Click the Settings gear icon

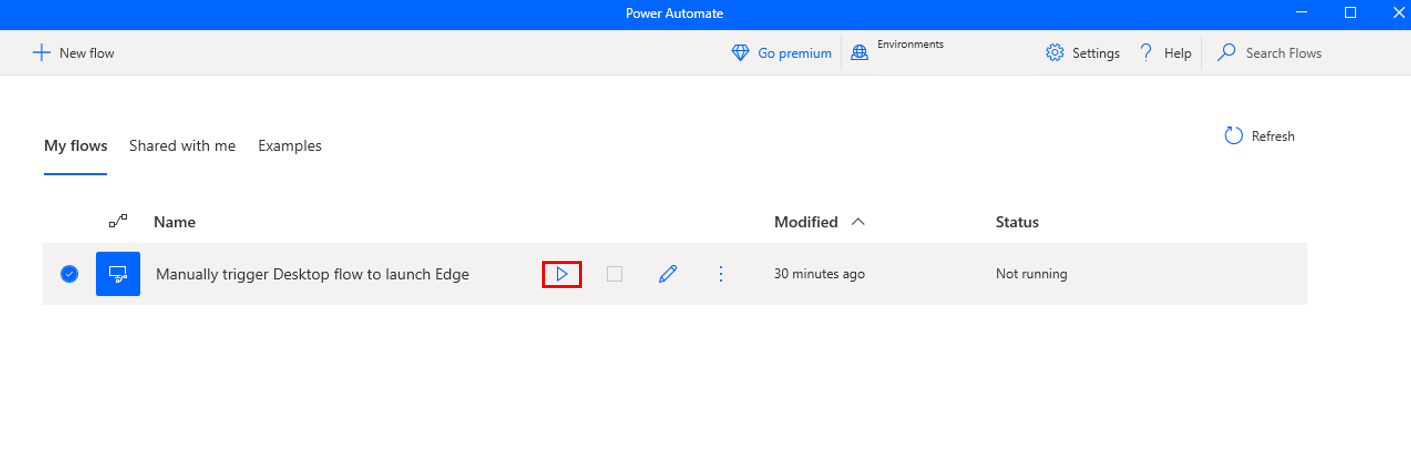1054,53
